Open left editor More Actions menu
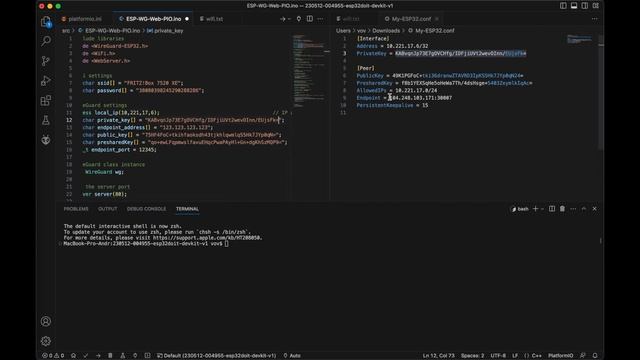This screenshot has width=640, height=360. (x=320, y=19)
